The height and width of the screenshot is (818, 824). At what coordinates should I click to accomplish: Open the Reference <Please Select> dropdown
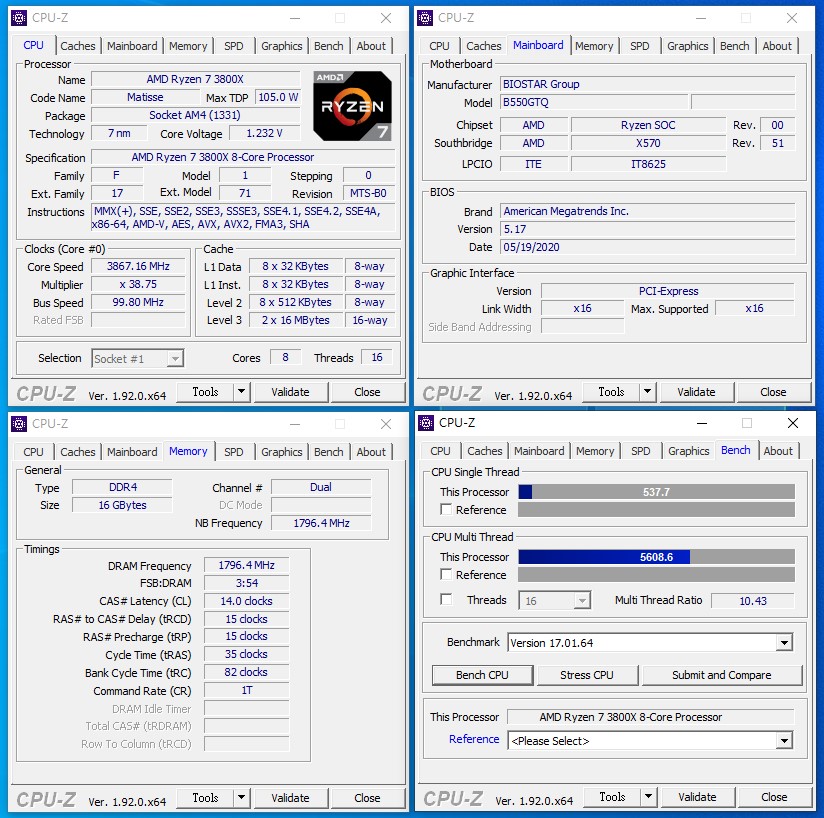(x=784, y=741)
